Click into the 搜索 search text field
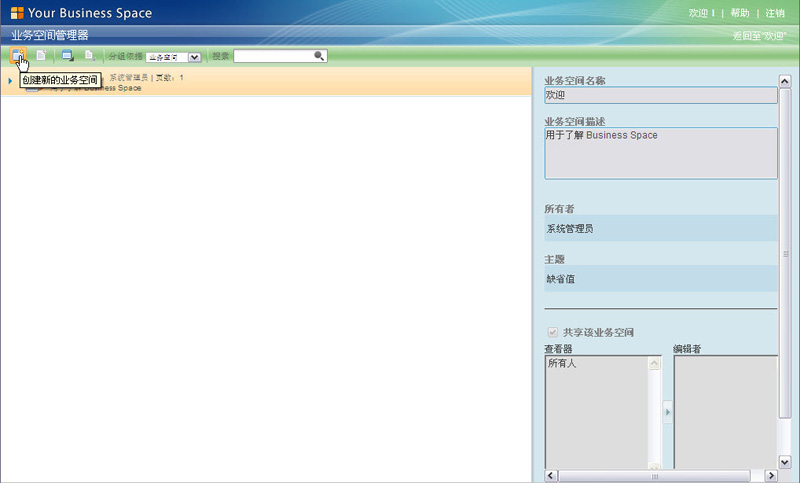 coord(273,56)
